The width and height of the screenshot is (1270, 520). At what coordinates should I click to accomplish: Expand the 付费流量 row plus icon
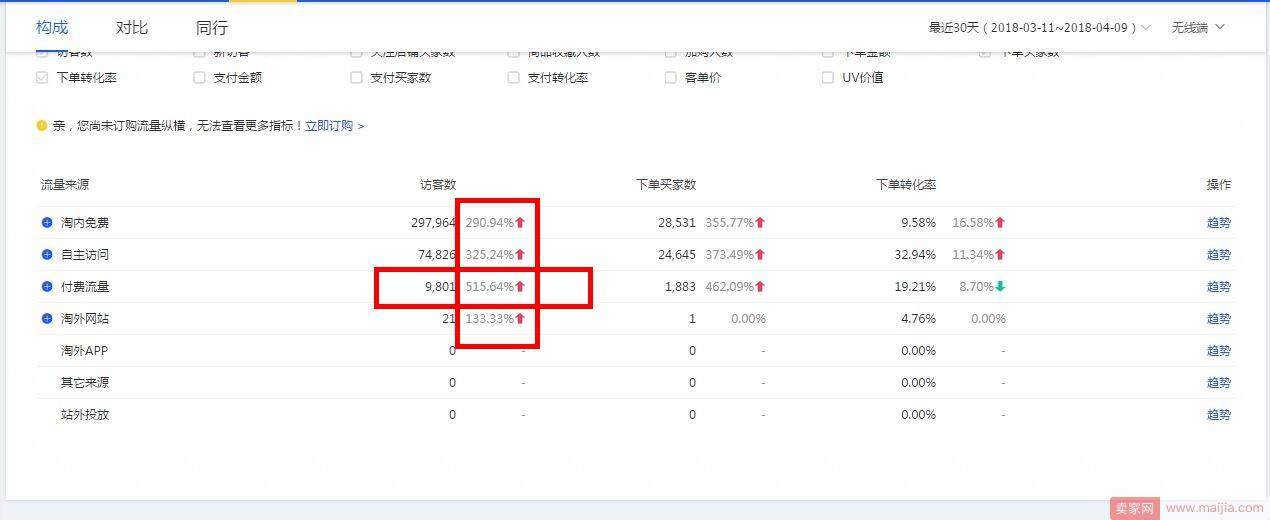tap(46, 287)
